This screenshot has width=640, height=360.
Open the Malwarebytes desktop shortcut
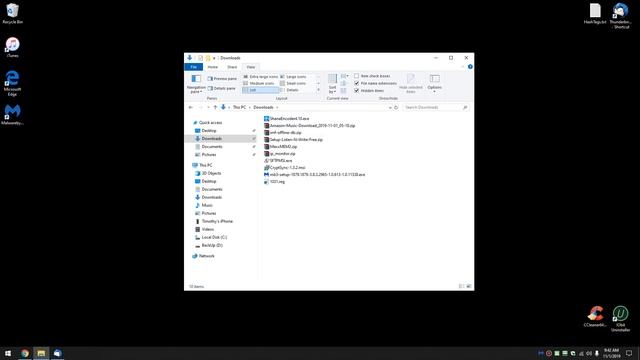click(12, 114)
